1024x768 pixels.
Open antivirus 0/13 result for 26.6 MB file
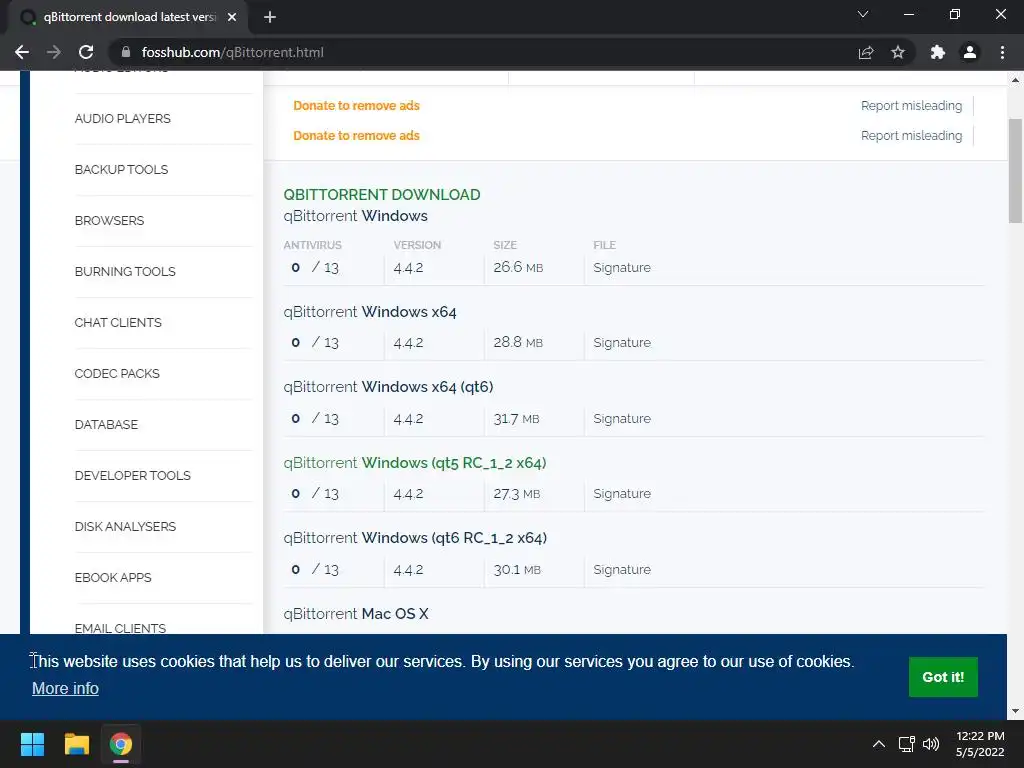(x=315, y=268)
